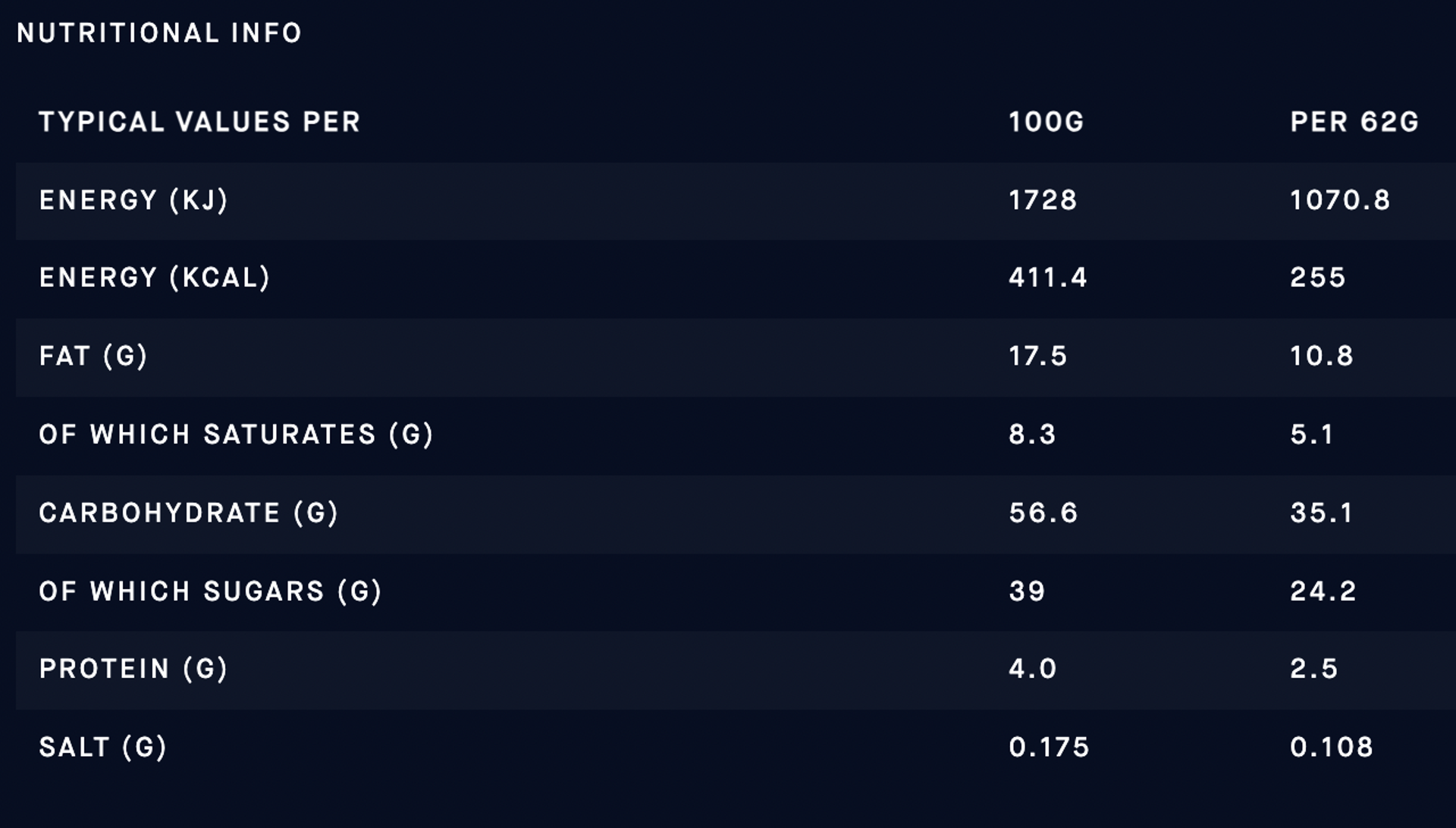The height and width of the screenshot is (828, 1456).
Task: Select the Fat (G) row label
Action: [x=93, y=356]
